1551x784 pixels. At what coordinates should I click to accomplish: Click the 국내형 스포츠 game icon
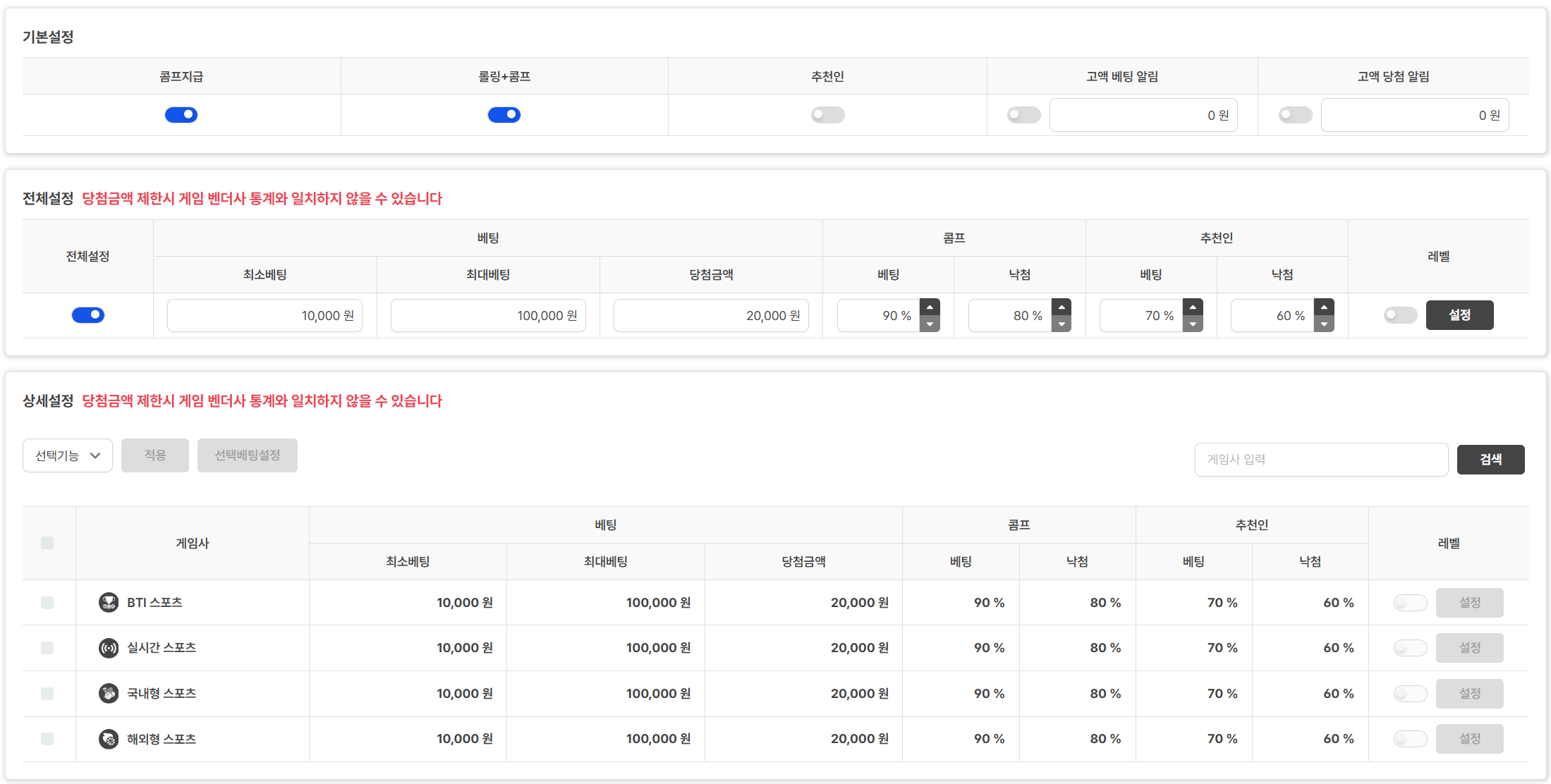click(109, 694)
